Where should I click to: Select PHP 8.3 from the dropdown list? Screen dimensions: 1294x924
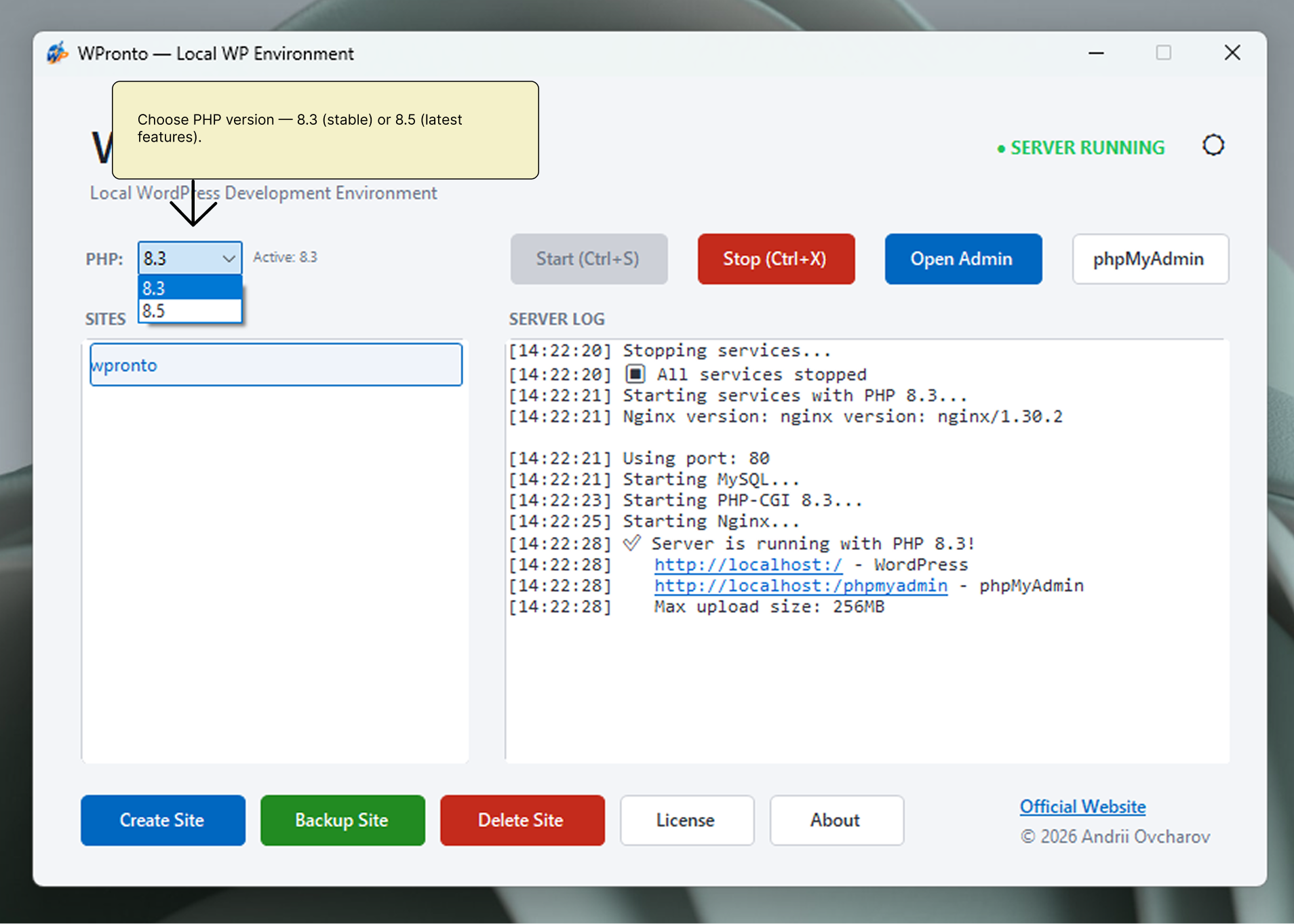190,288
